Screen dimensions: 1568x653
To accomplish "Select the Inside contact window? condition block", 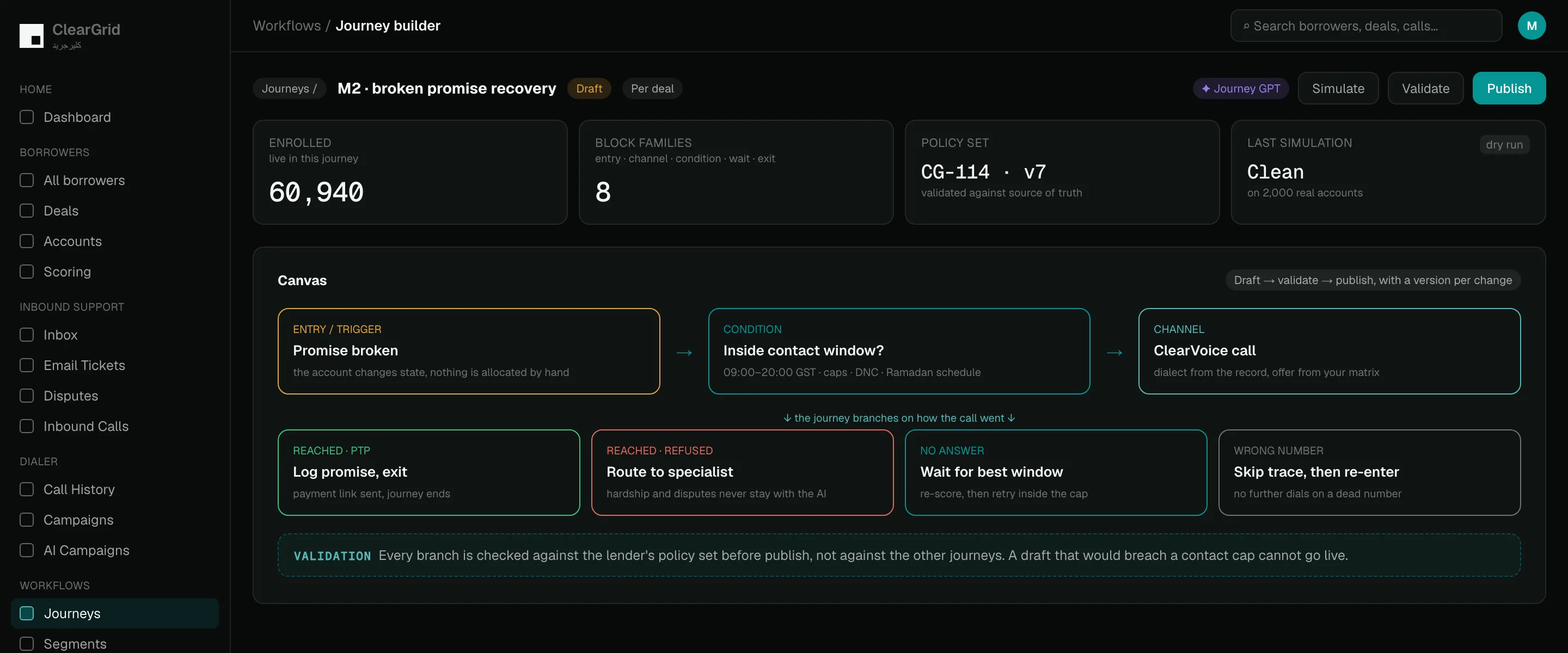I will 899,351.
